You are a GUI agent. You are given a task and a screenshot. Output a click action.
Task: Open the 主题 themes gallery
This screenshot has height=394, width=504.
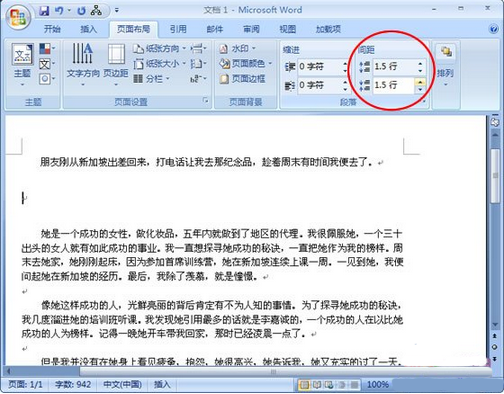(x=22, y=64)
